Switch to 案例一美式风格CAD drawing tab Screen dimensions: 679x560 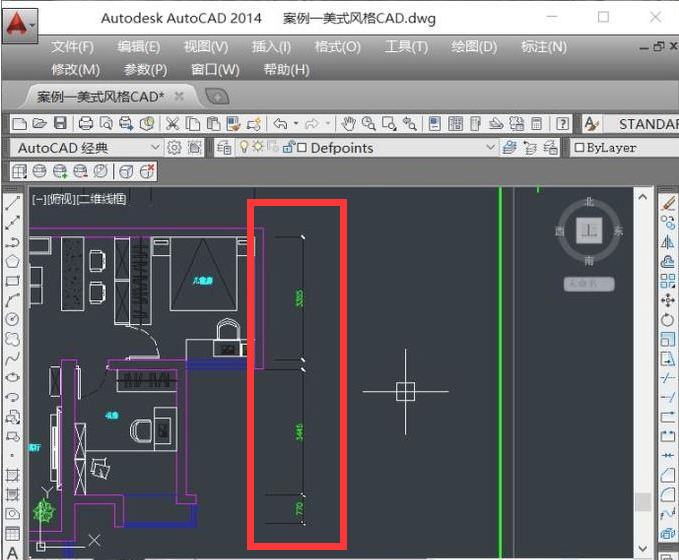tap(100, 96)
